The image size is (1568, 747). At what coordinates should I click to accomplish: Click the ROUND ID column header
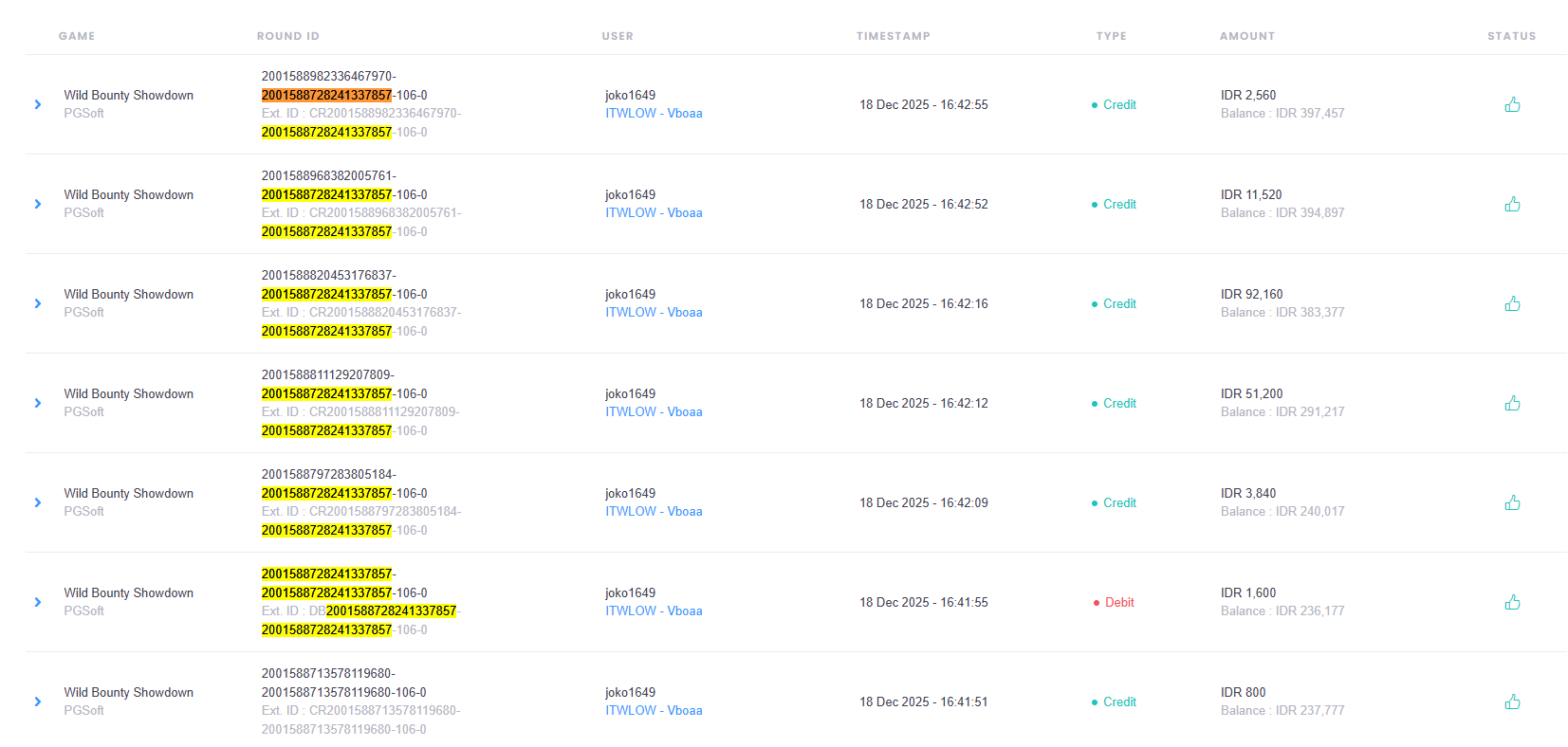pyautogui.click(x=287, y=36)
